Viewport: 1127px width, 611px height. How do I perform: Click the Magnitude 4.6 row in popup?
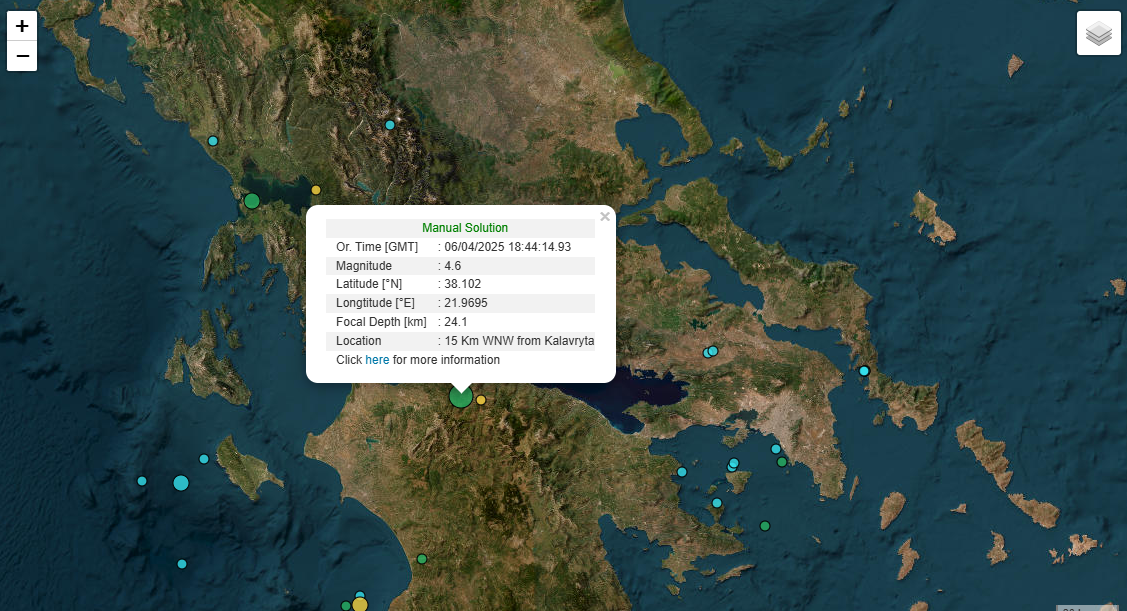click(460, 266)
